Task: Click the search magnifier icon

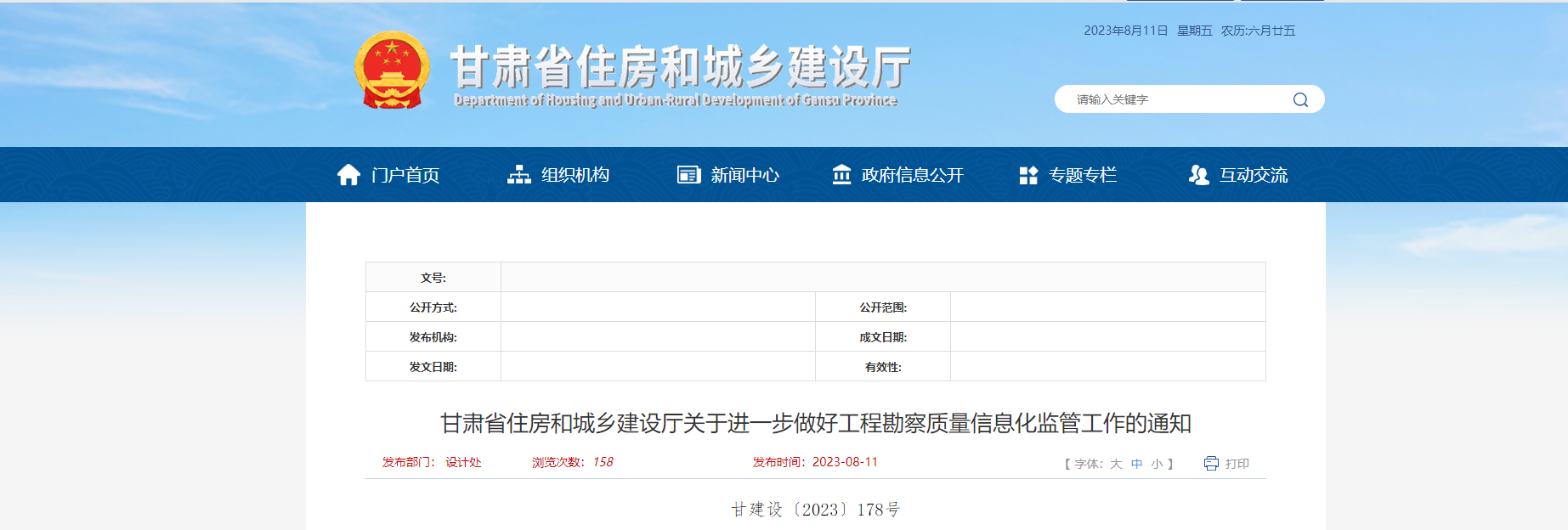Action: [1299, 100]
